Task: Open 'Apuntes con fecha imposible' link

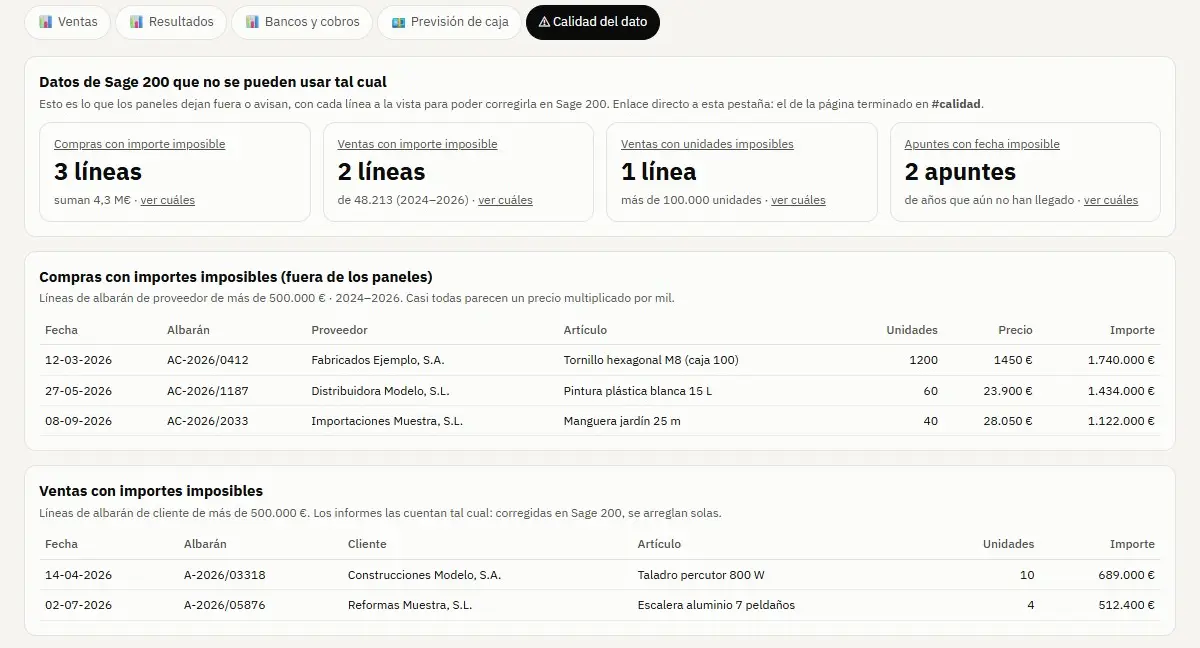Action: click(x=982, y=144)
